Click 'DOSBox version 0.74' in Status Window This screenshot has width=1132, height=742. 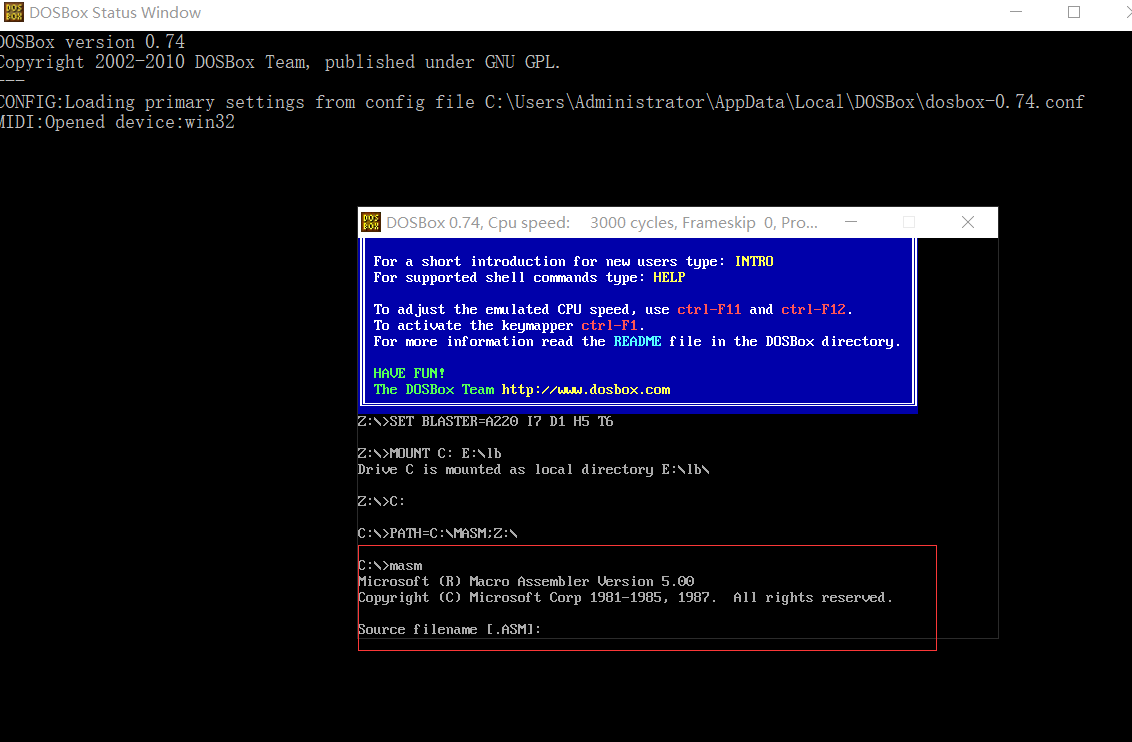pyautogui.click(x=92, y=42)
